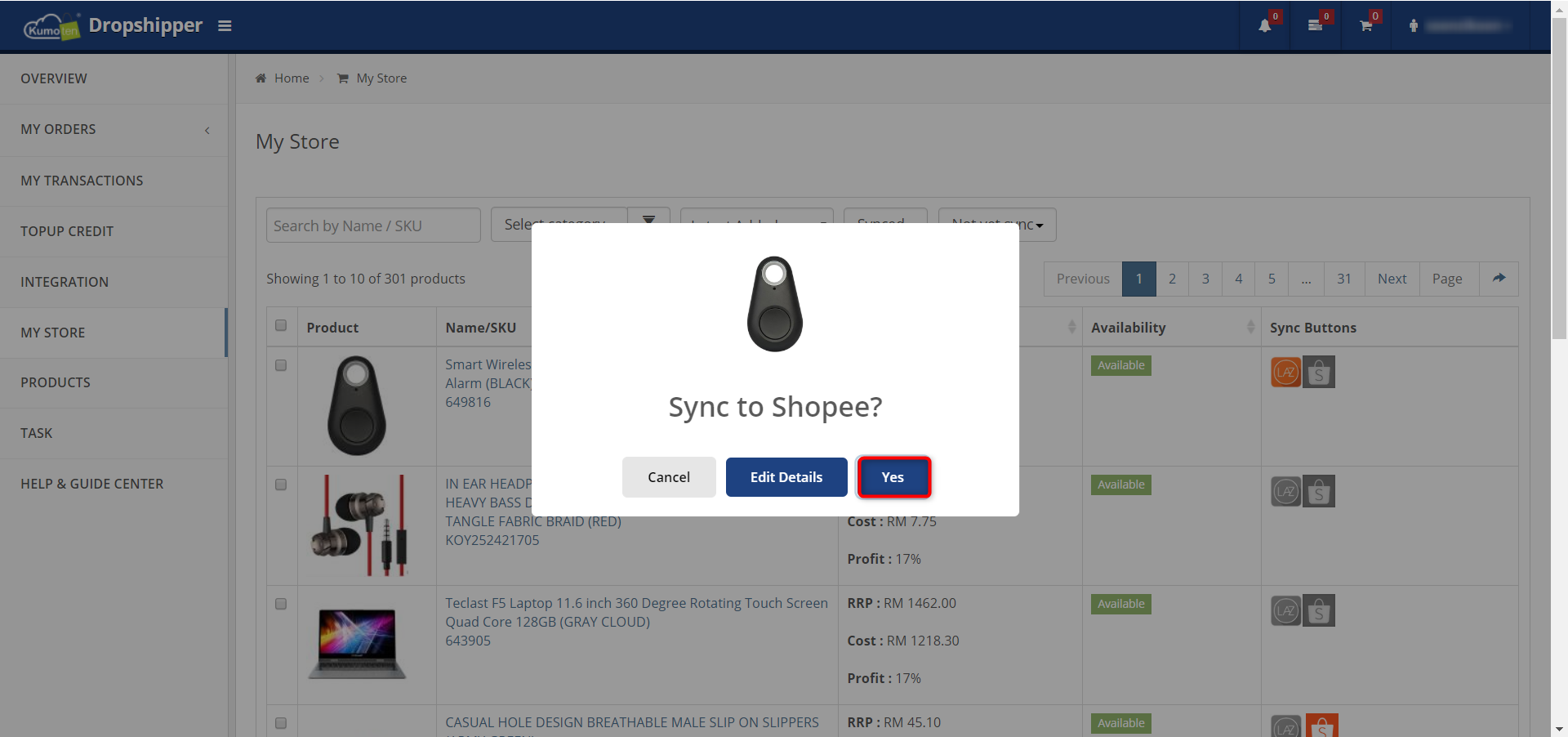Screen dimensions: 1568x737
Task: Click the Shopee sync icon for IN EAR HEADPHONE row
Action: 1319,491
